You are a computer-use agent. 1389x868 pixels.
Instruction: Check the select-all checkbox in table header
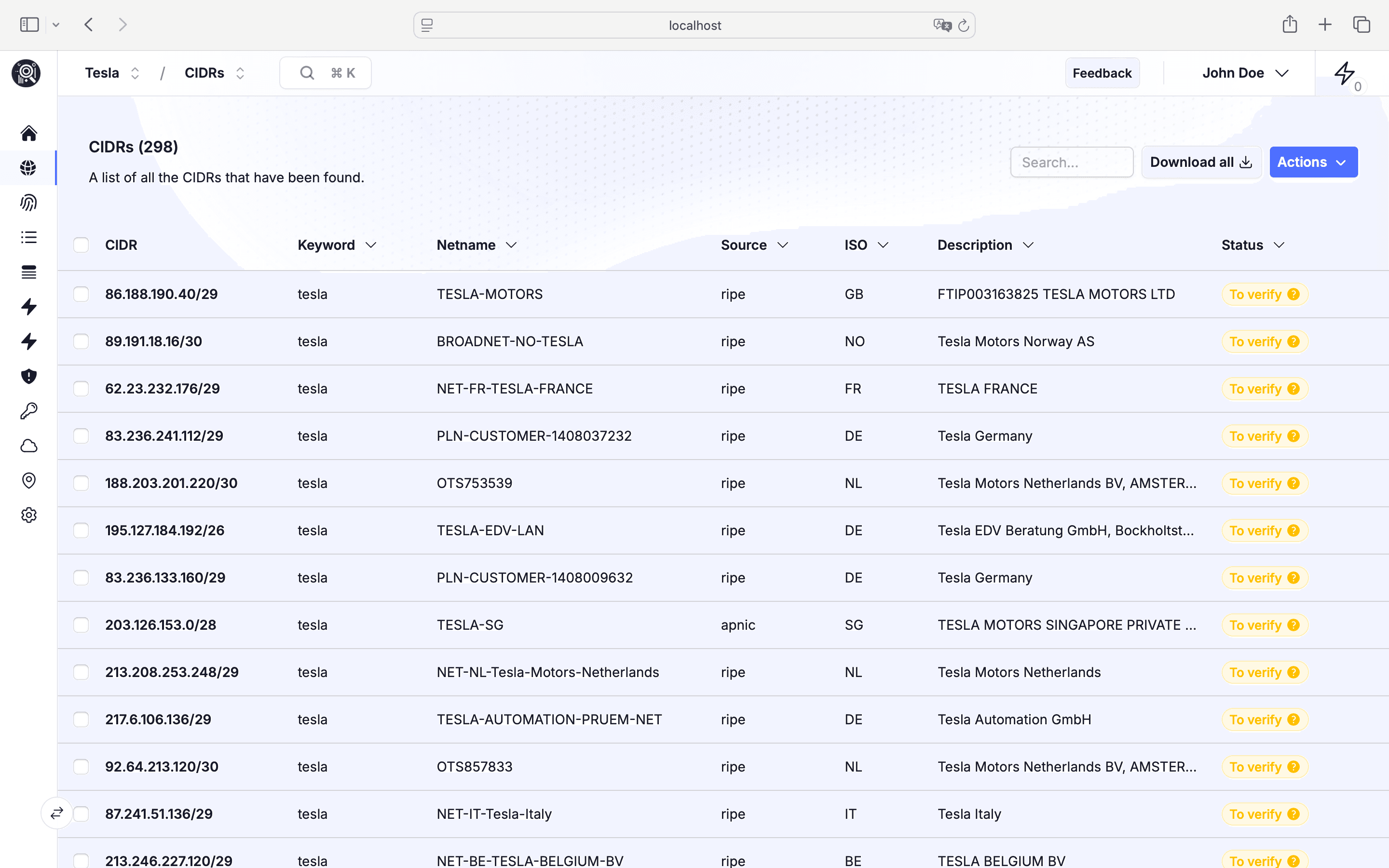tap(81, 245)
